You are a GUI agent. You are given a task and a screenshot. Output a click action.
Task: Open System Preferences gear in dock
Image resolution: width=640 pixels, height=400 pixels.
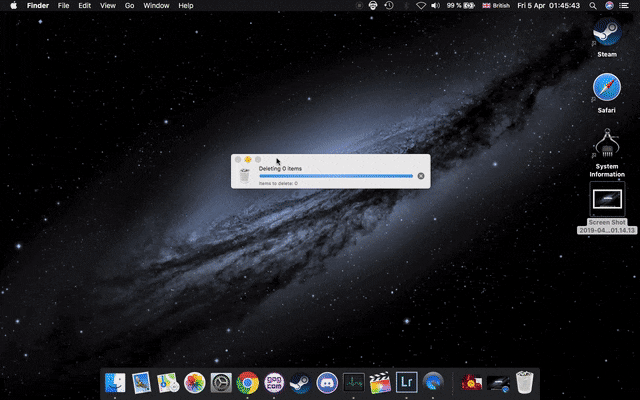point(221,383)
